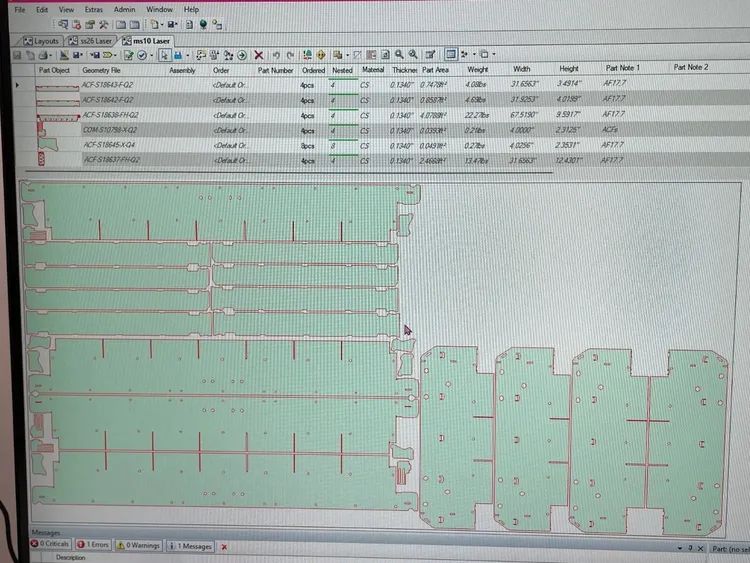
Task: Click the red clear messages X icon
Action: pos(224,547)
